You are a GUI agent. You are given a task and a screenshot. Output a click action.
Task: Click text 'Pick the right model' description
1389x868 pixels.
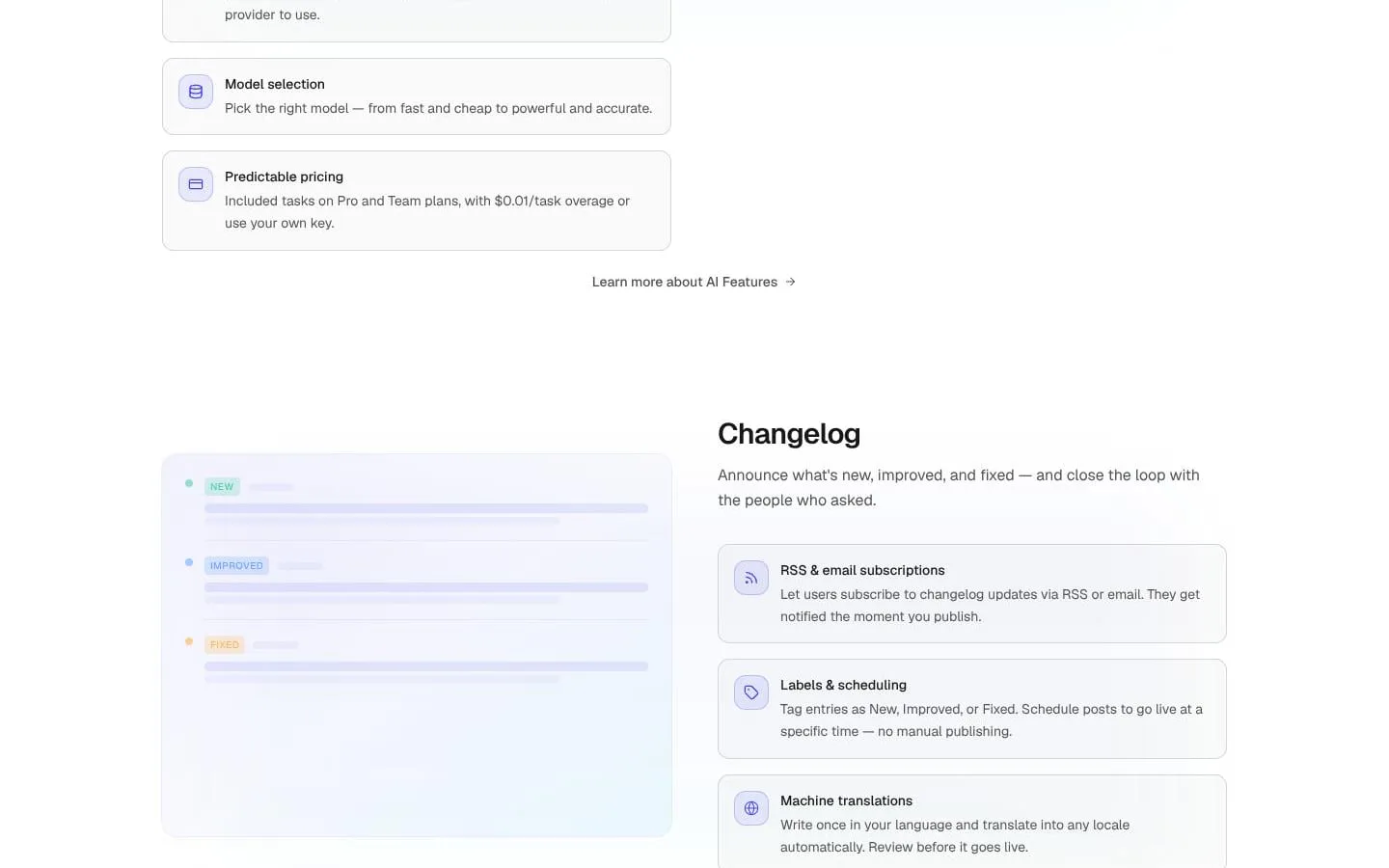(x=439, y=108)
